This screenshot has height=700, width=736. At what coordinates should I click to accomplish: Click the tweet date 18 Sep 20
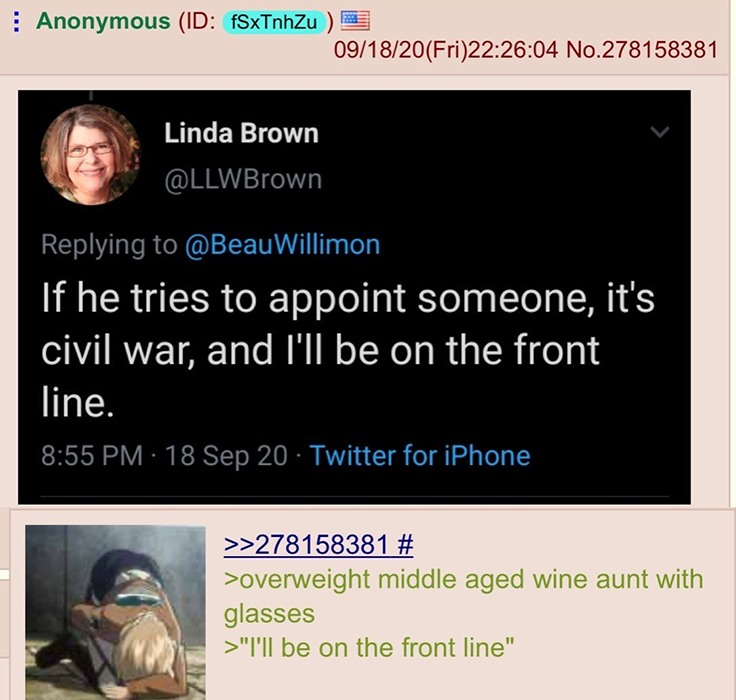click(x=226, y=455)
